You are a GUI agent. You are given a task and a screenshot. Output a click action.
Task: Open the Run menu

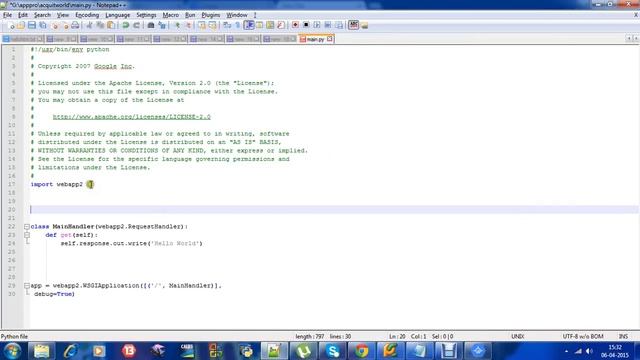[x=190, y=15]
